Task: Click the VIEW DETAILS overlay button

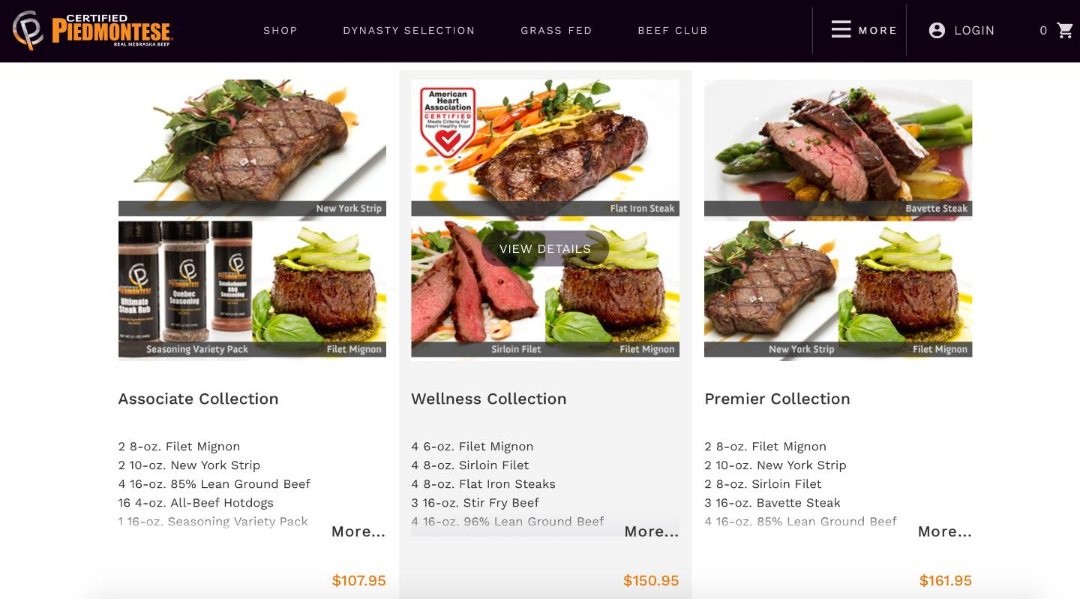Action: pyautogui.click(x=545, y=249)
